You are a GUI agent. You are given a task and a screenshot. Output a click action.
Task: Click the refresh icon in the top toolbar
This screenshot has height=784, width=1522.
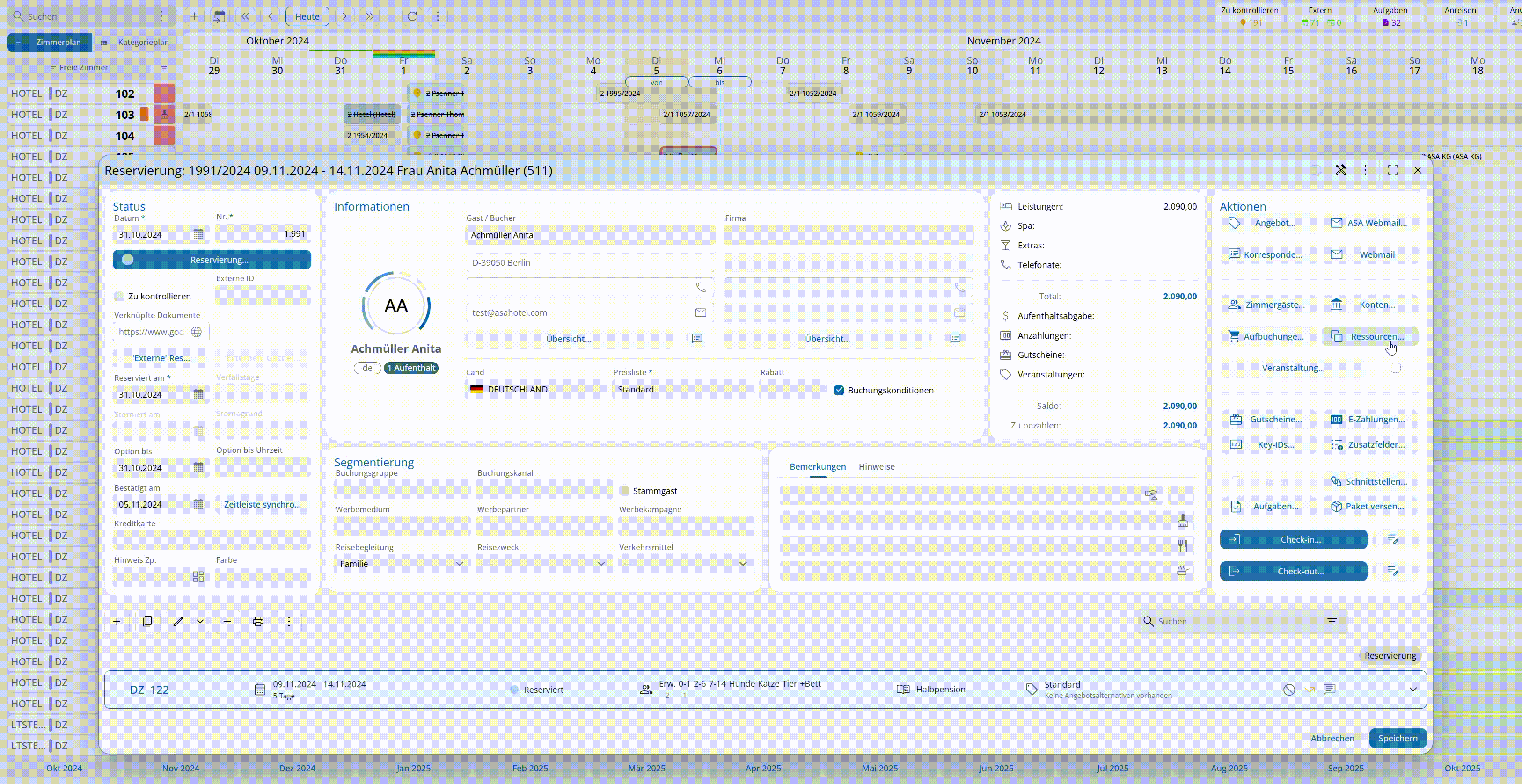pos(412,16)
